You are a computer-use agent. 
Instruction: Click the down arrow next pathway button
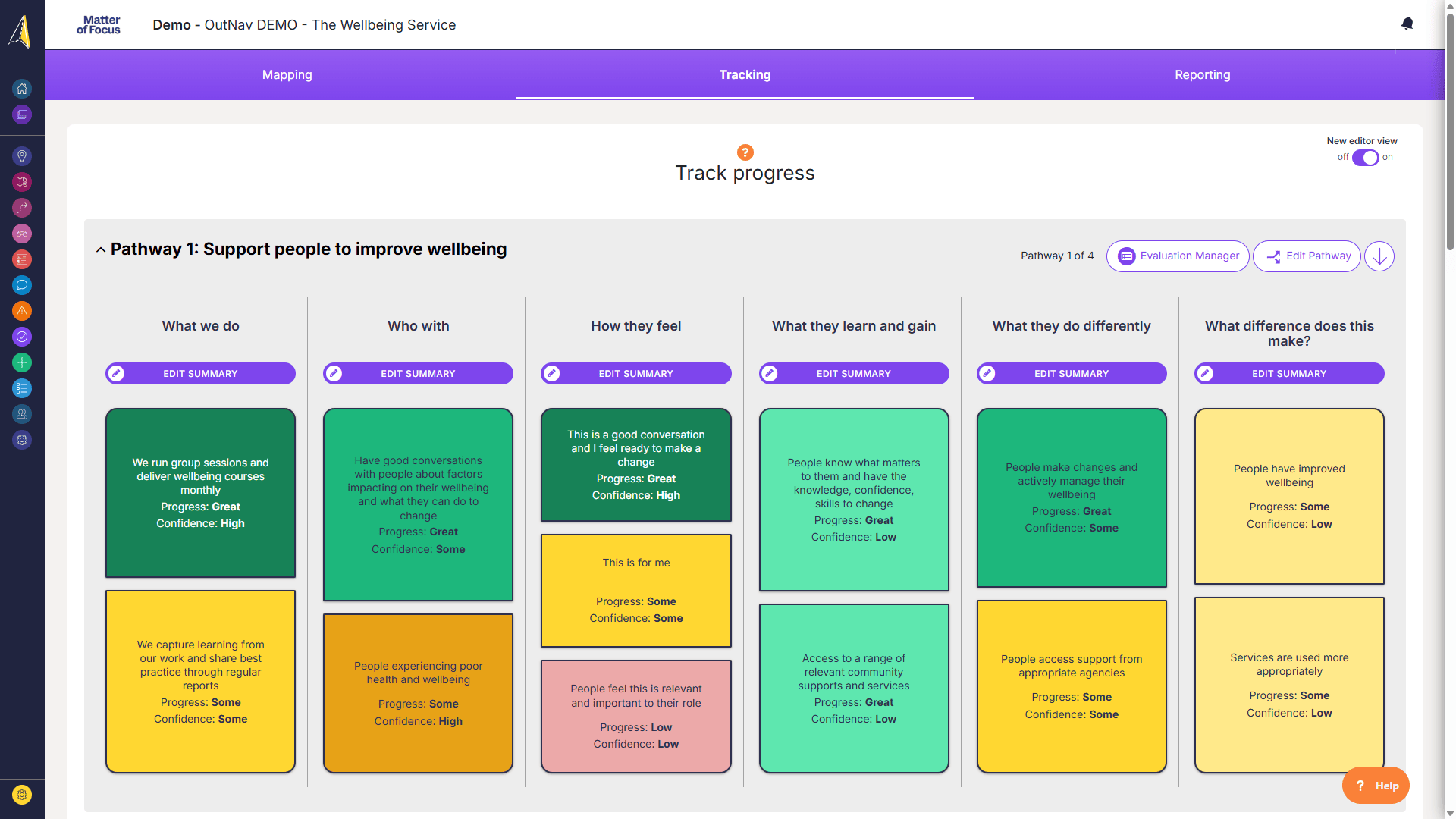click(x=1379, y=256)
